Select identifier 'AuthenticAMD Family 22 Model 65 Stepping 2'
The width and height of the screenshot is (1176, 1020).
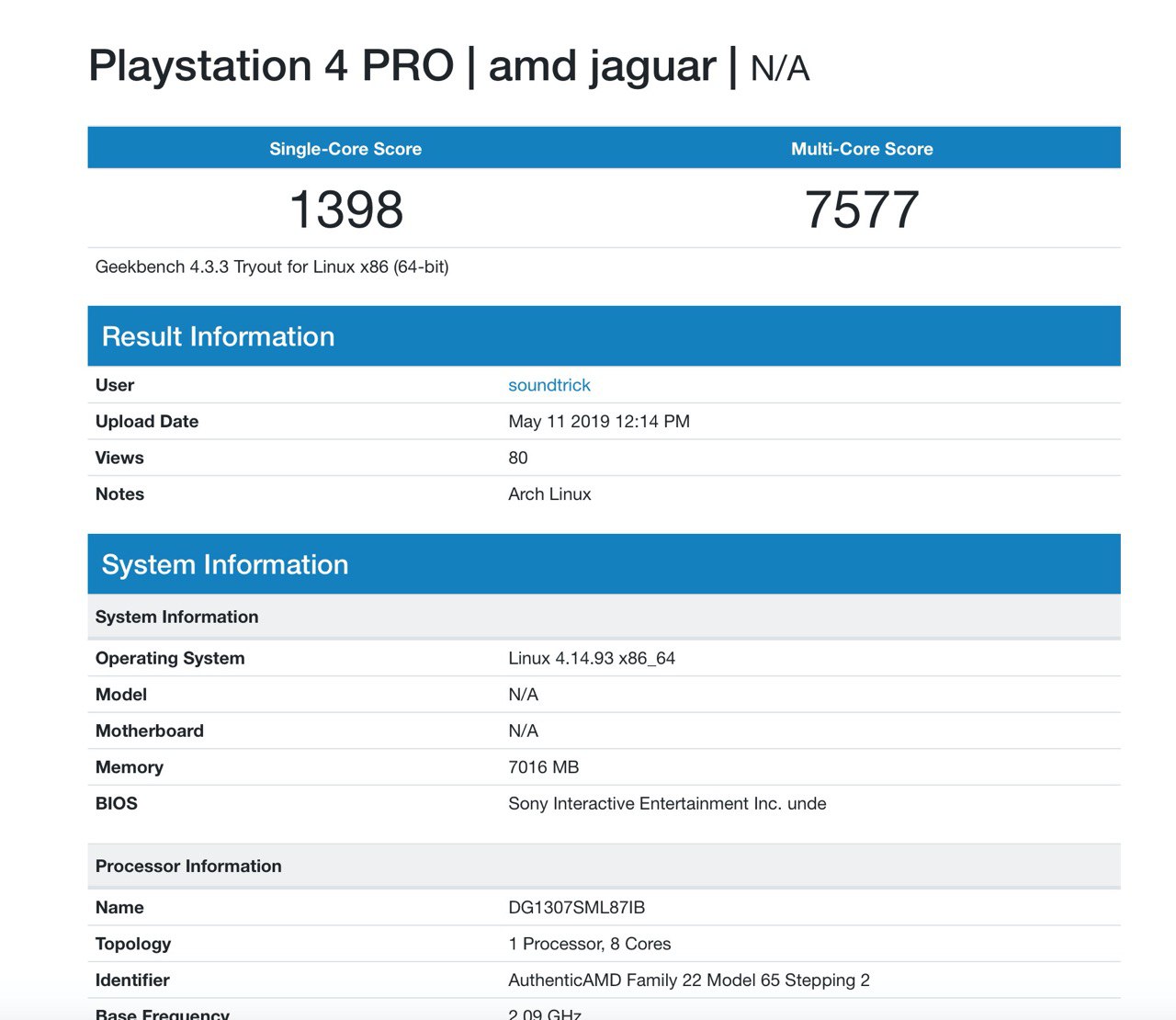(x=689, y=980)
